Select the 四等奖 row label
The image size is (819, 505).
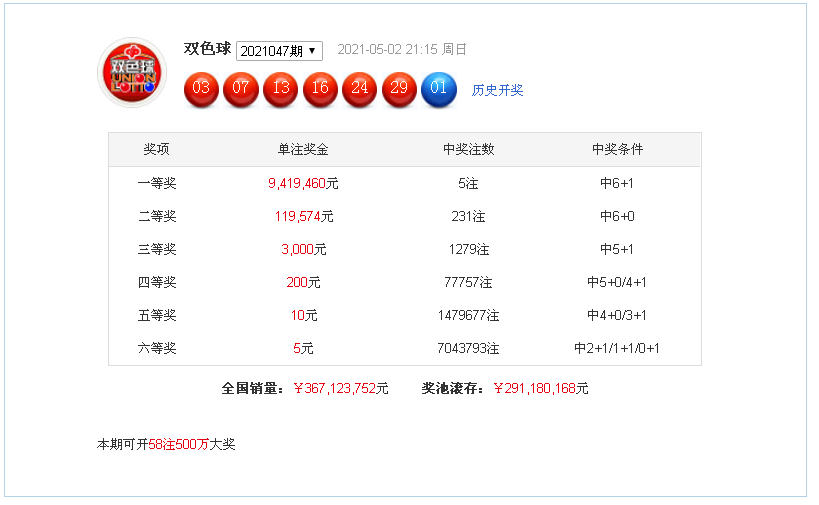(x=157, y=283)
